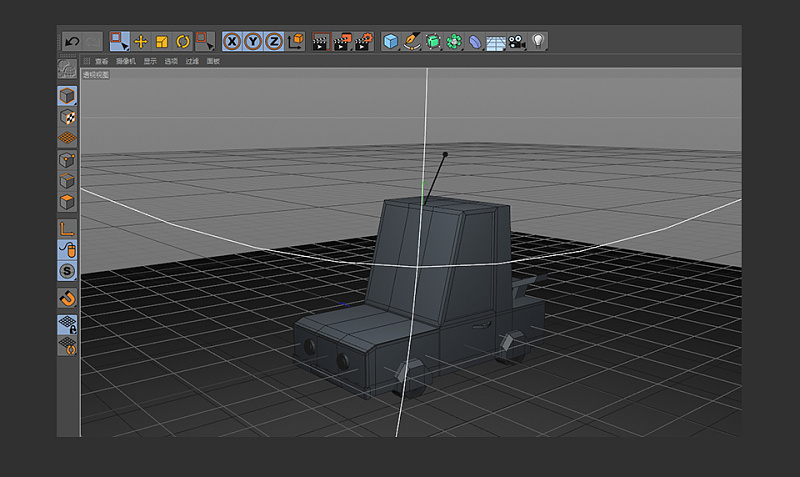Click the Planar Workplane icon

pyautogui.click(x=67, y=346)
